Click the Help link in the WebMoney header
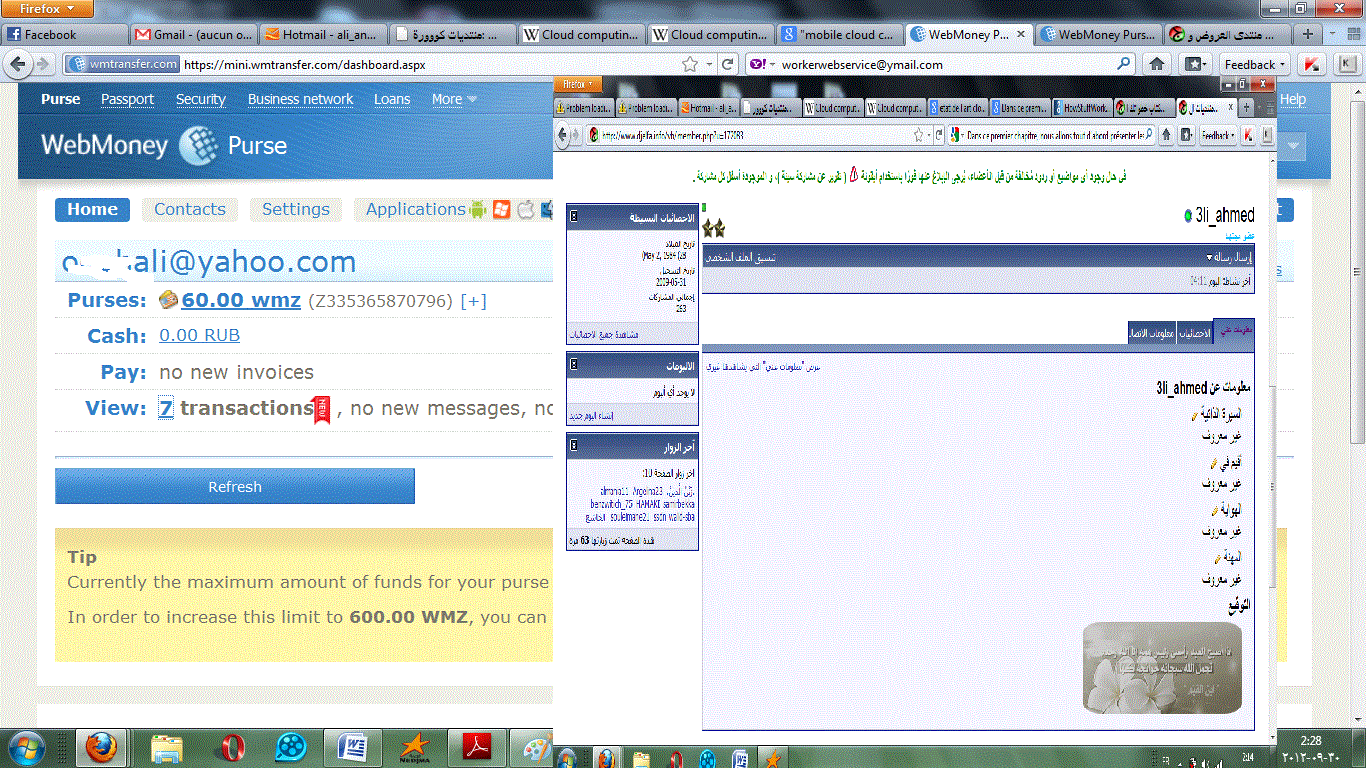The image size is (1366, 768). (1293, 99)
